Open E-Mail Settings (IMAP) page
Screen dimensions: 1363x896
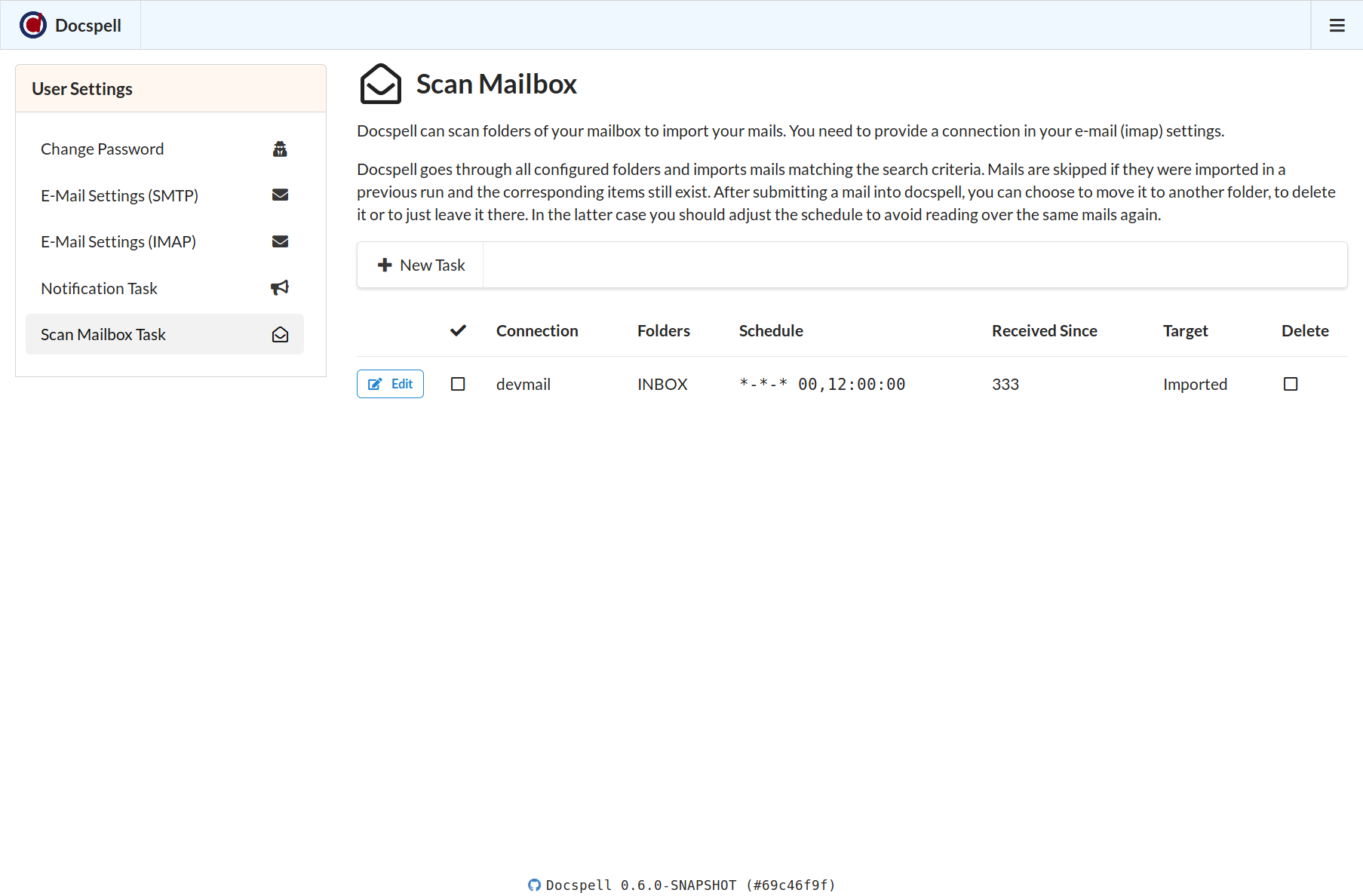click(x=118, y=241)
